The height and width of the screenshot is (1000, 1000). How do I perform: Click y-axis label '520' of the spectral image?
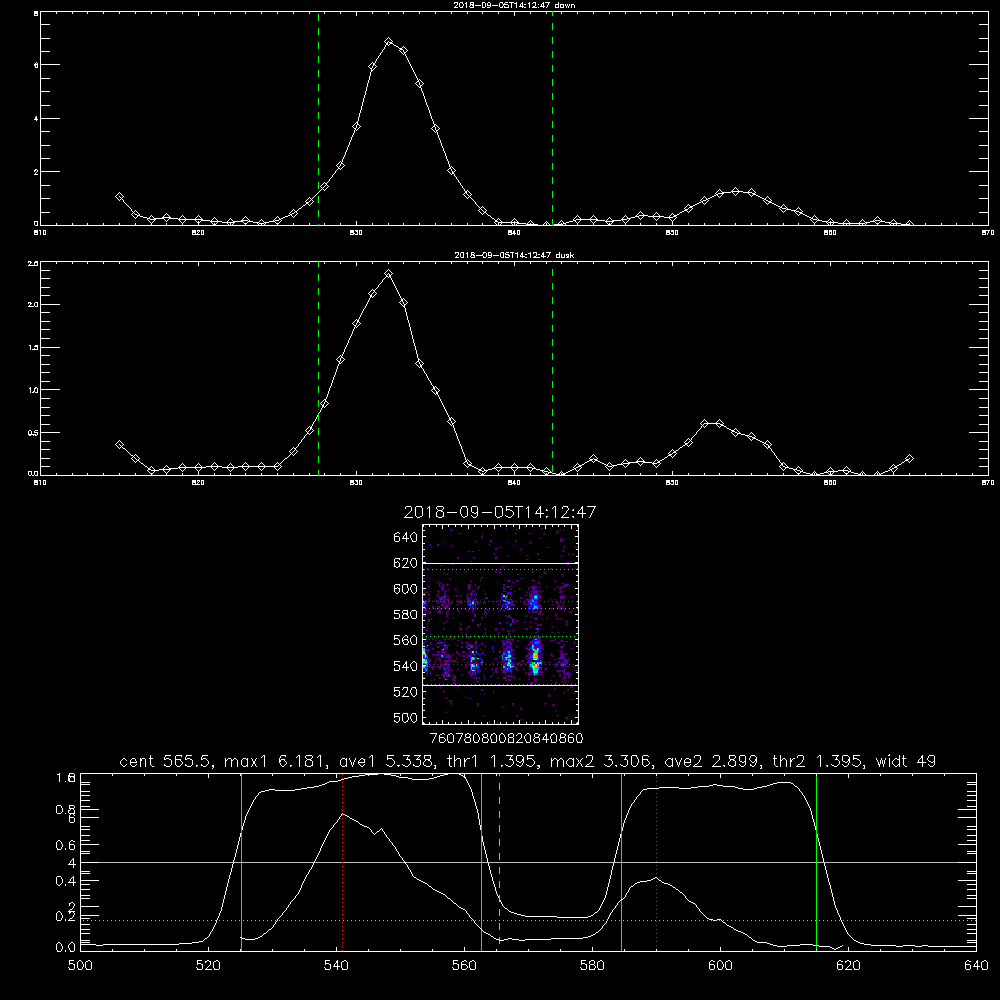click(x=405, y=692)
